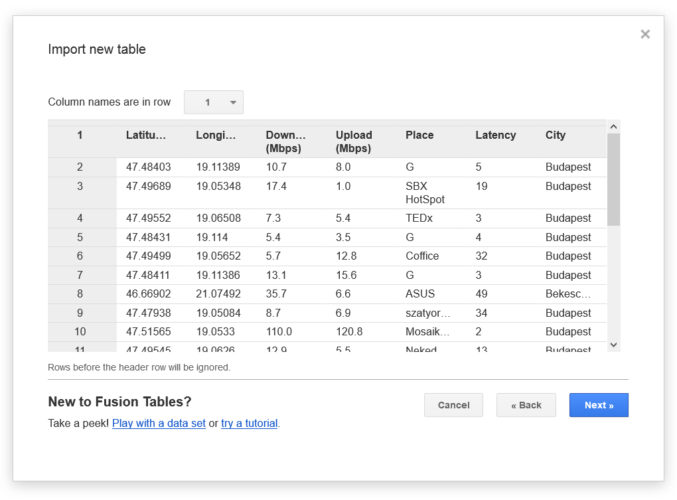677x500 pixels.
Task: Click longitude value 21.07492
Action: (x=218, y=294)
